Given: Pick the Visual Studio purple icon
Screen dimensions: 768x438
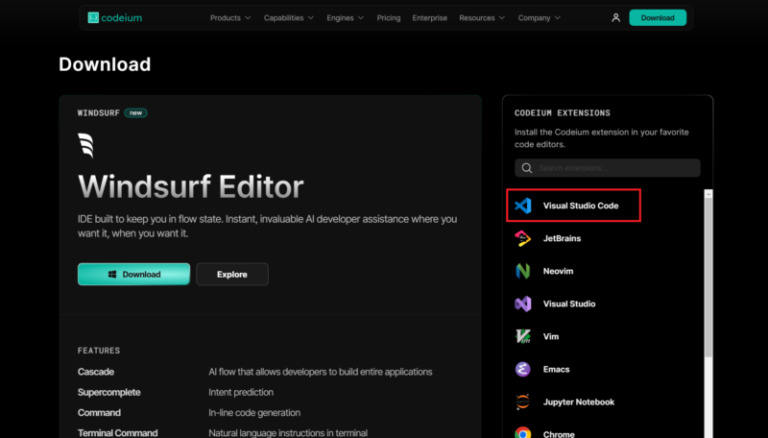Looking at the screenshot, I should click(x=522, y=303).
